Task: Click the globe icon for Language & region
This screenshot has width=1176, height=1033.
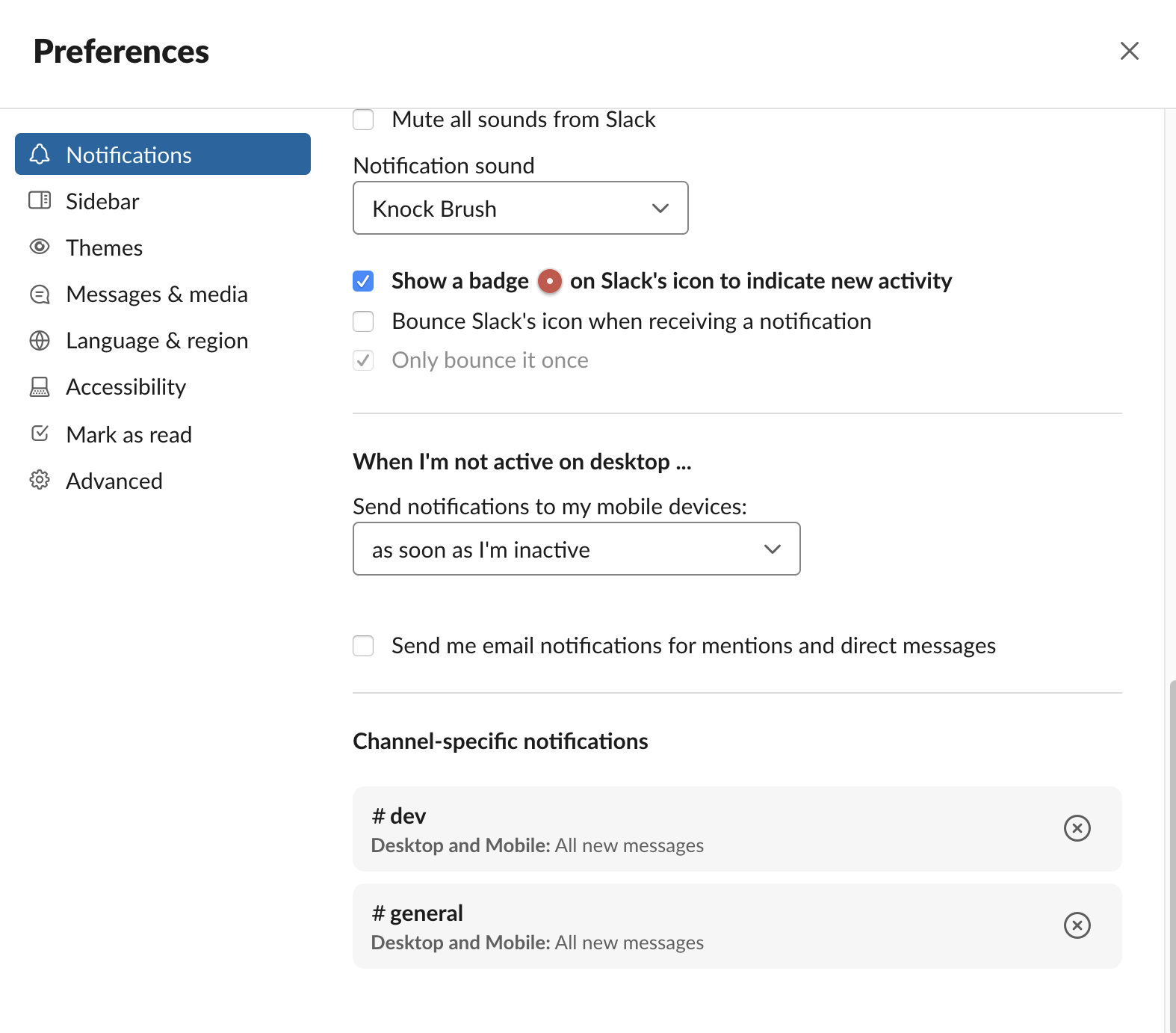Action: [x=40, y=341]
